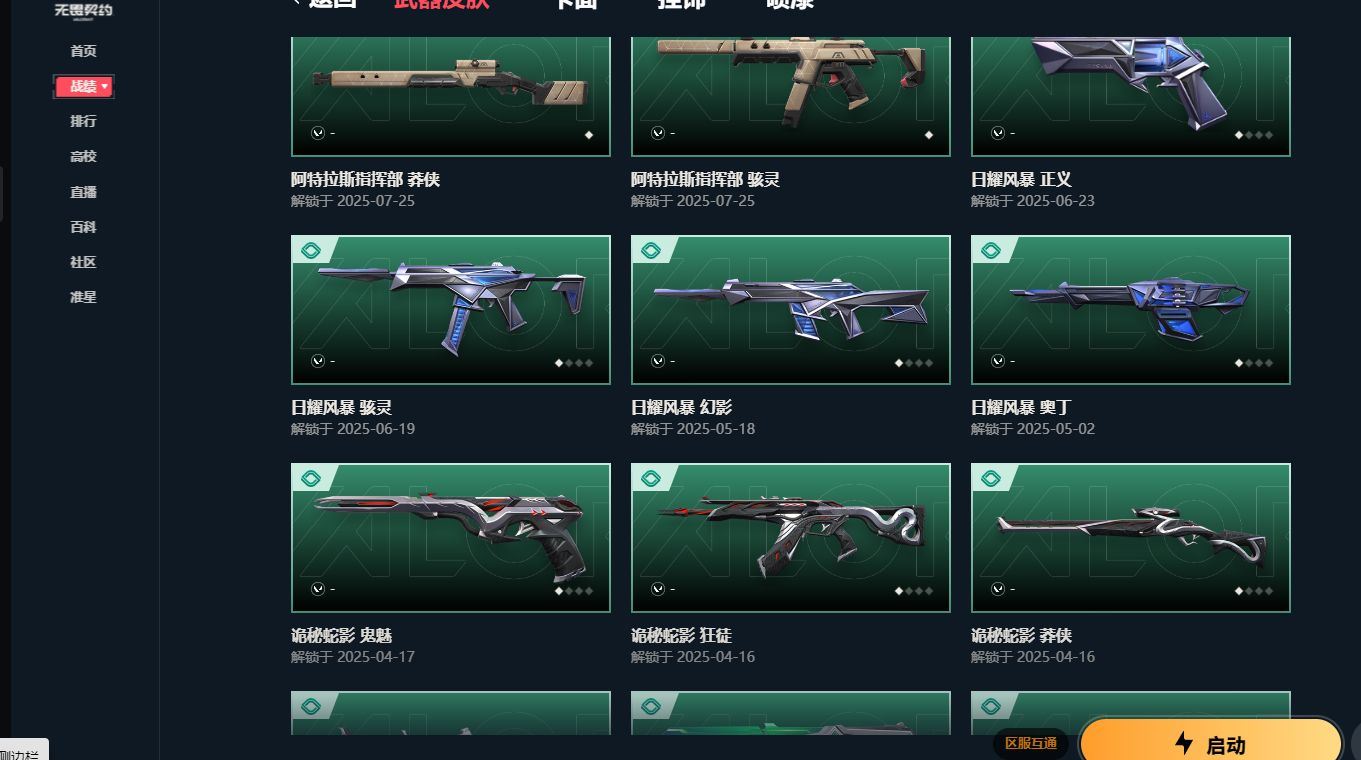
Task: Toggle the 区服互通 option
Action: (1031, 744)
